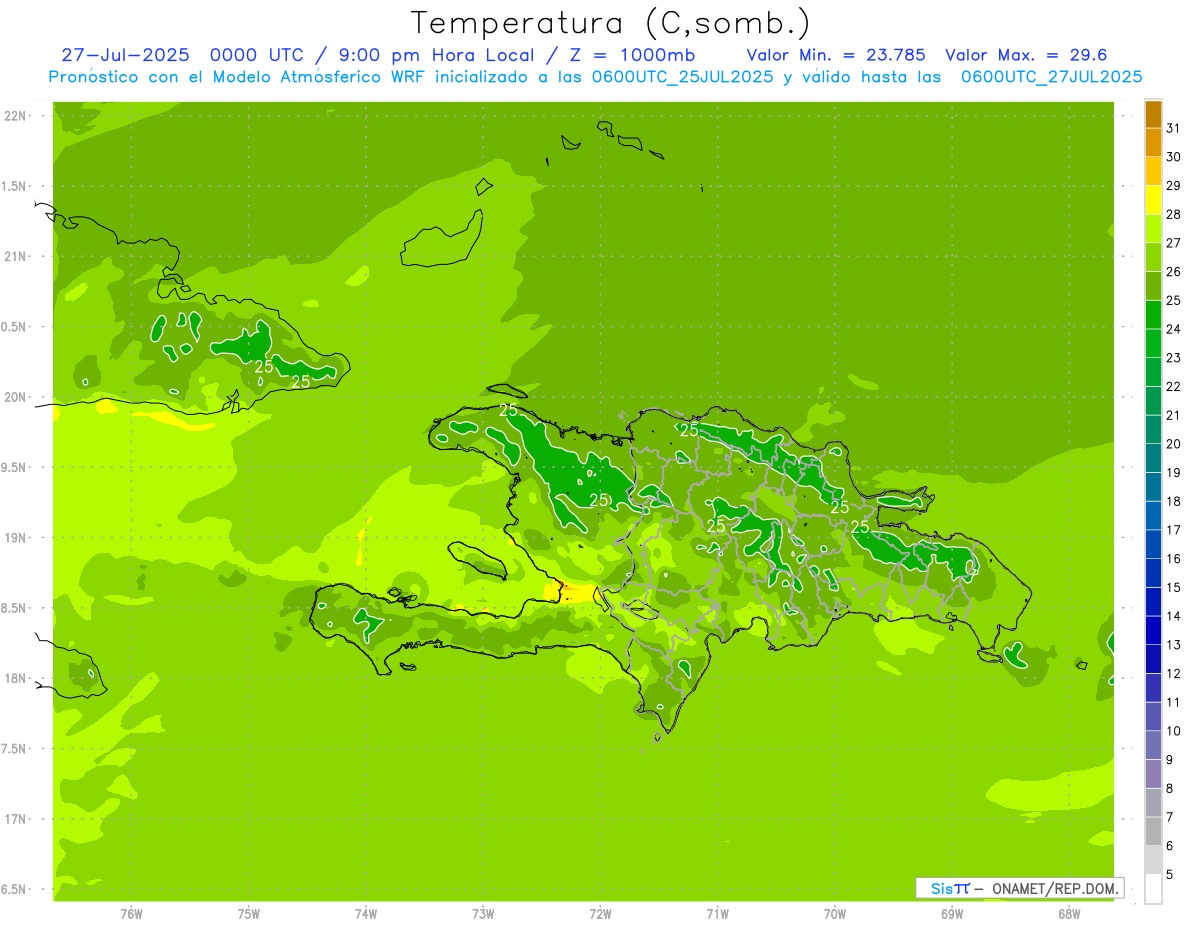Screen dimensions: 1200x927
Task: Click the purple legend band between 8 and 9
Action: coord(1153,774)
